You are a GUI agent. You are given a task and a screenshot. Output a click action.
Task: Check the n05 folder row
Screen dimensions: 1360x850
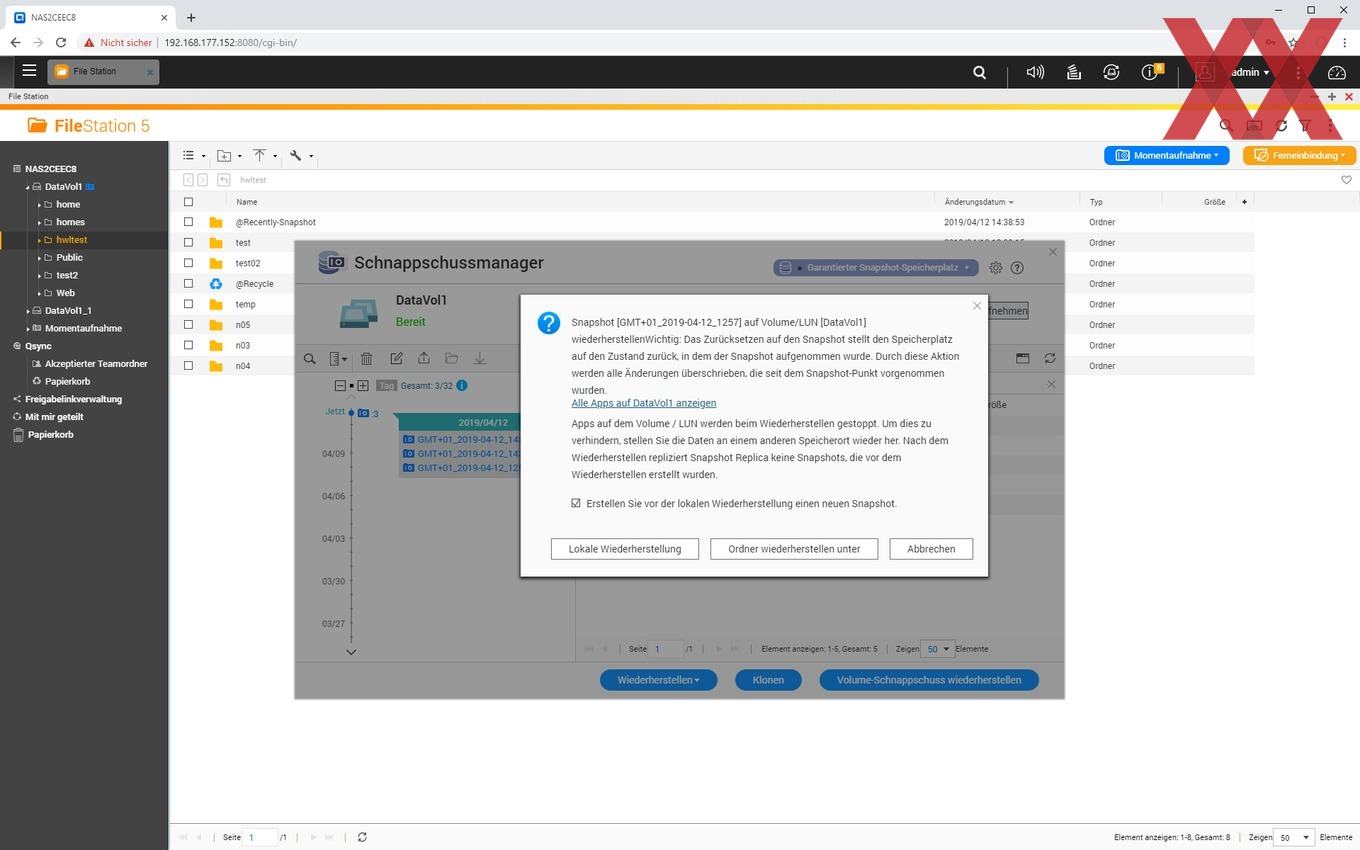coord(188,325)
